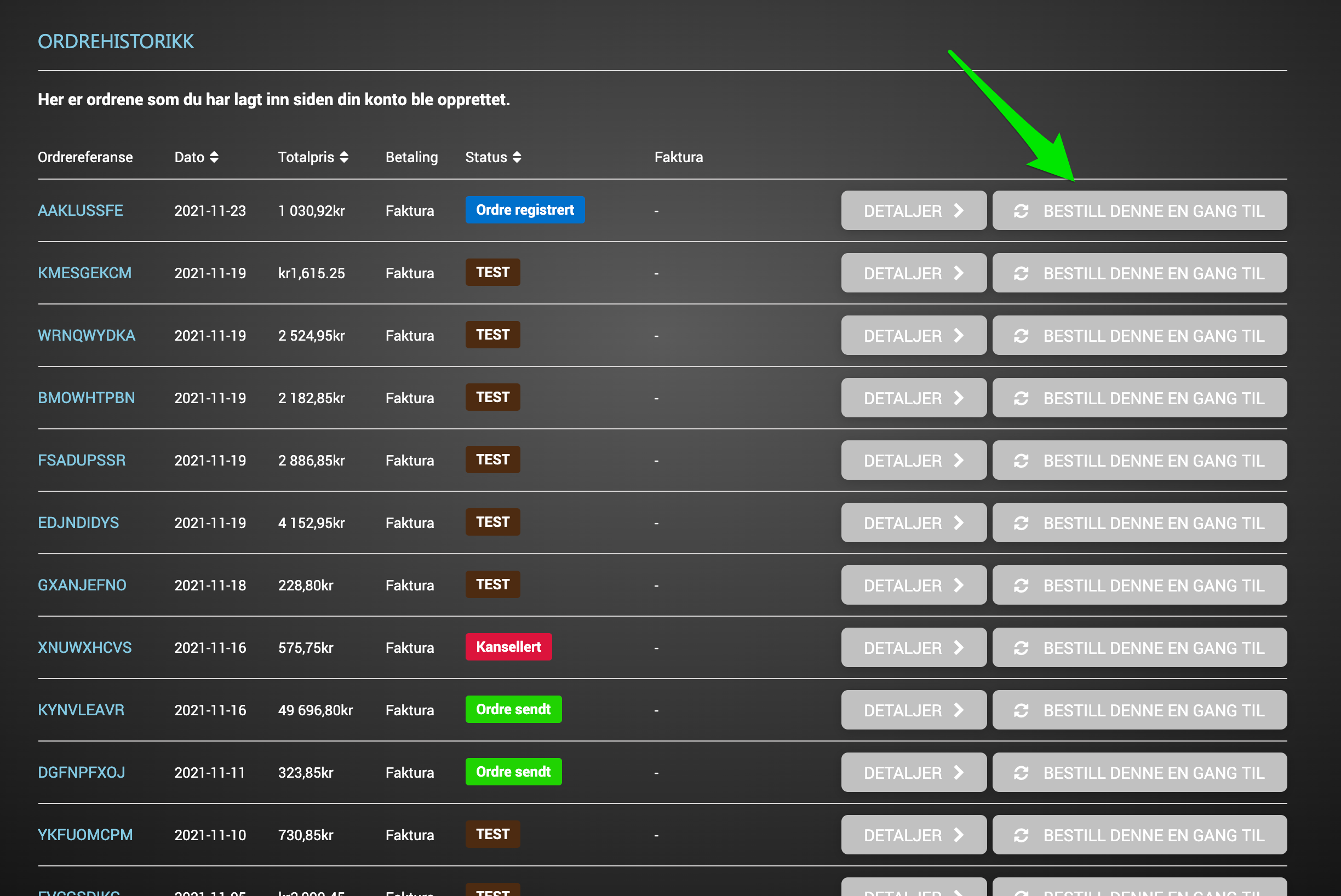Reorder EDJNDIDYS with Bestill denne en gang til
Screen dimensions: 1341x896
pos(1139,523)
